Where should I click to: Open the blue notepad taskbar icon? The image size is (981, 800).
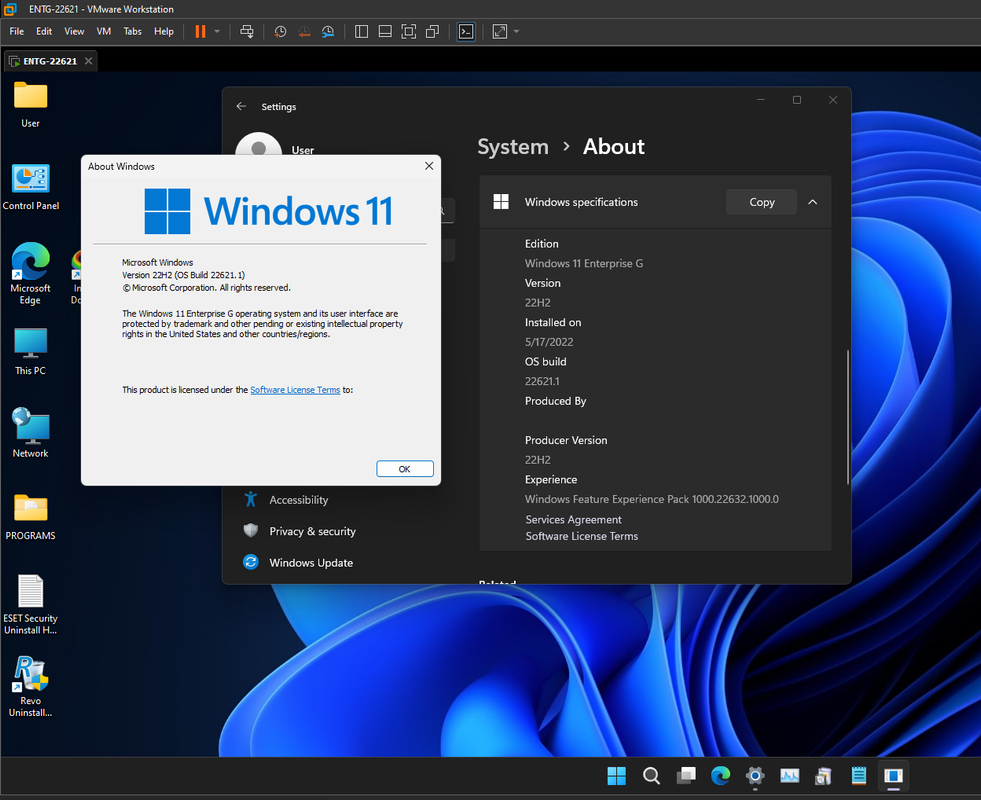[859, 776]
